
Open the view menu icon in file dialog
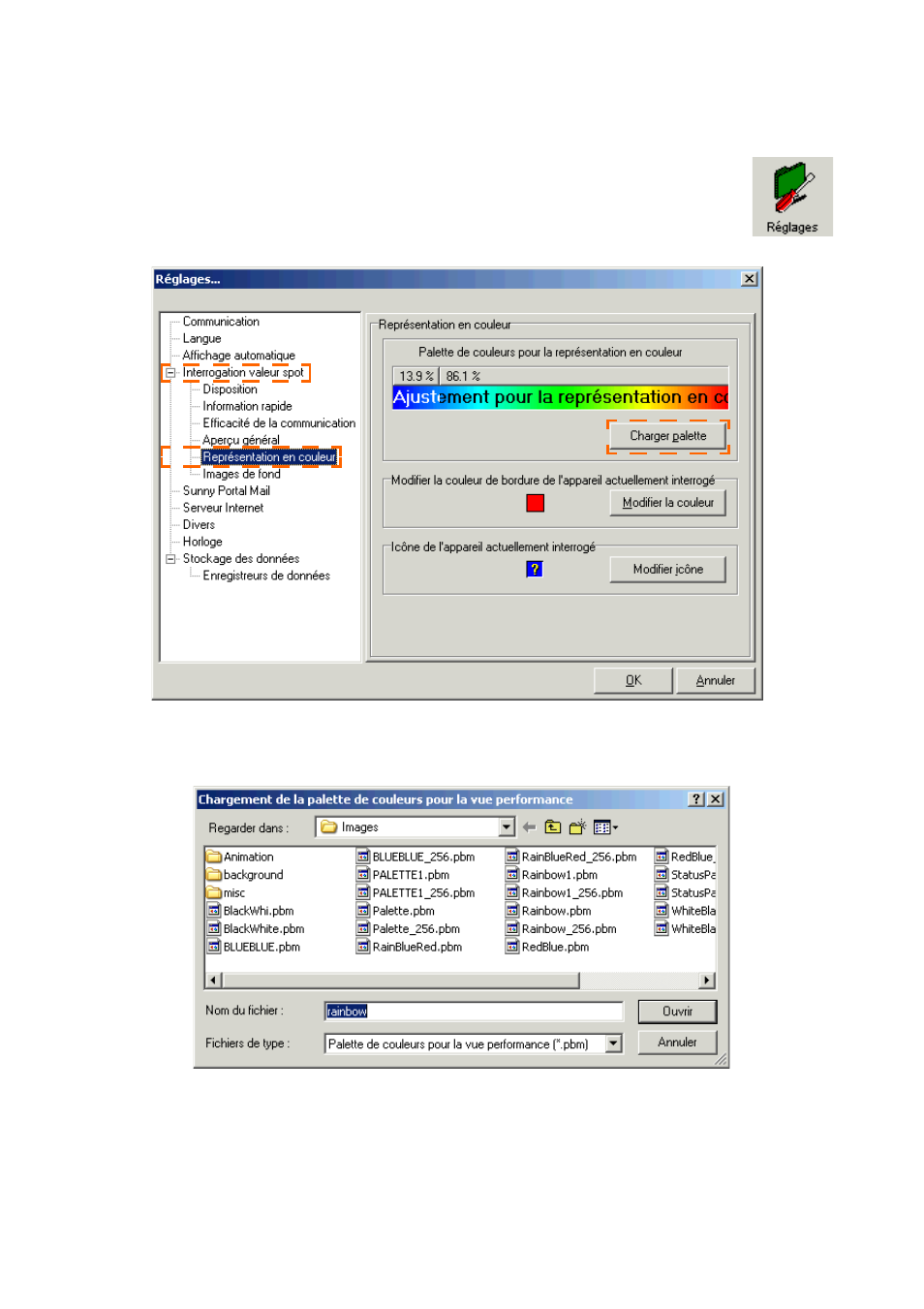point(605,827)
